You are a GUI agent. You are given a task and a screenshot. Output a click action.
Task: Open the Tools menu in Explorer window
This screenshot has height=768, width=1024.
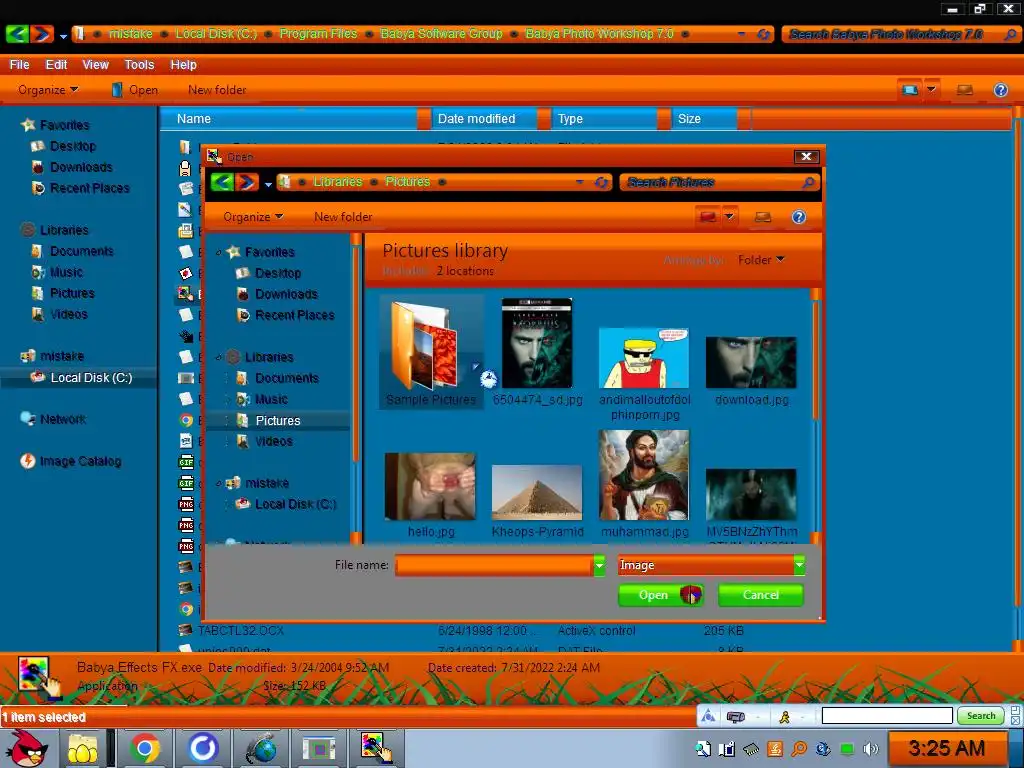[x=139, y=65]
